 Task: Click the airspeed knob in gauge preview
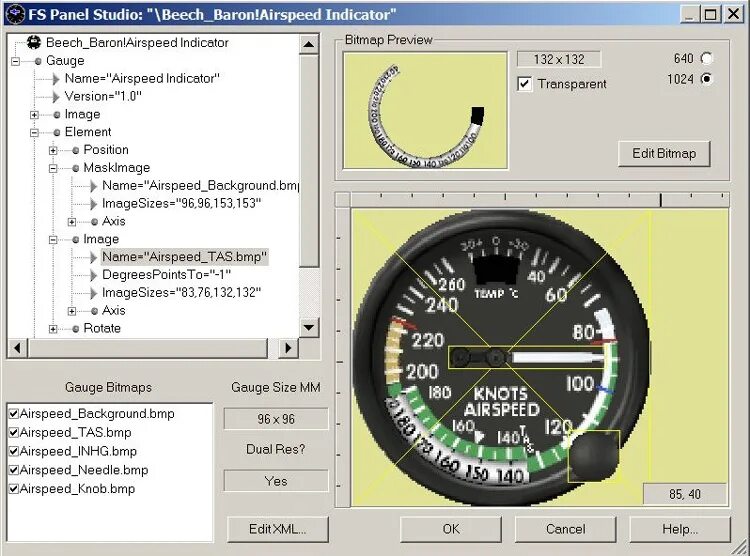(593, 456)
